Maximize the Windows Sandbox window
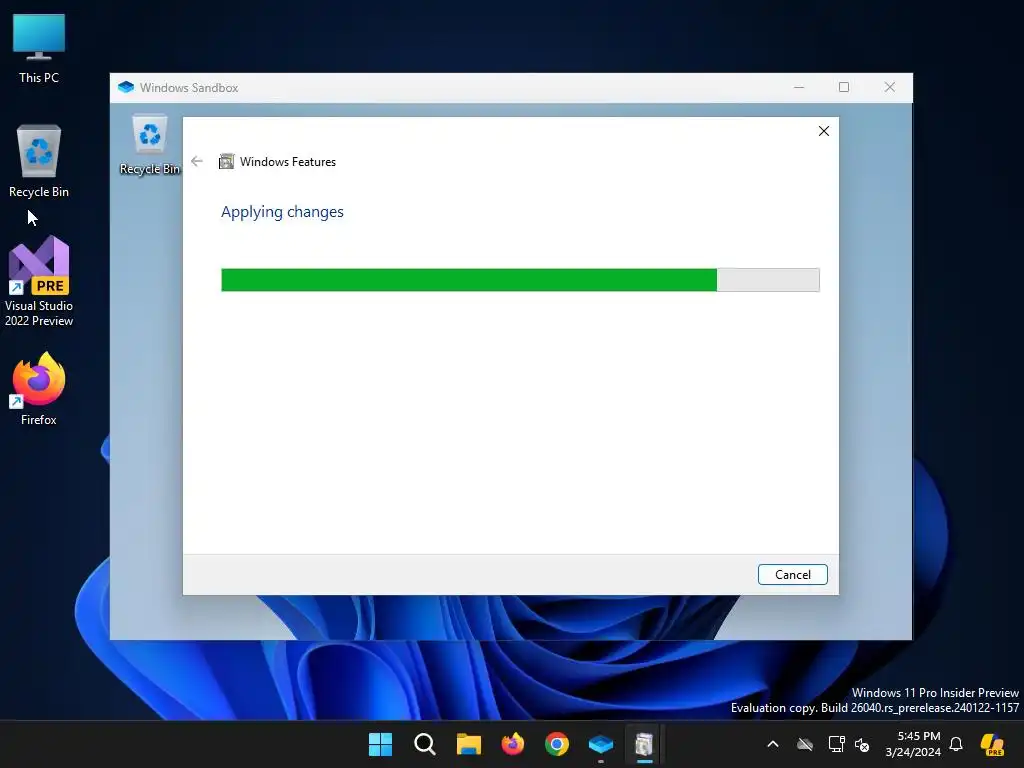The image size is (1024, 768). 844,88
